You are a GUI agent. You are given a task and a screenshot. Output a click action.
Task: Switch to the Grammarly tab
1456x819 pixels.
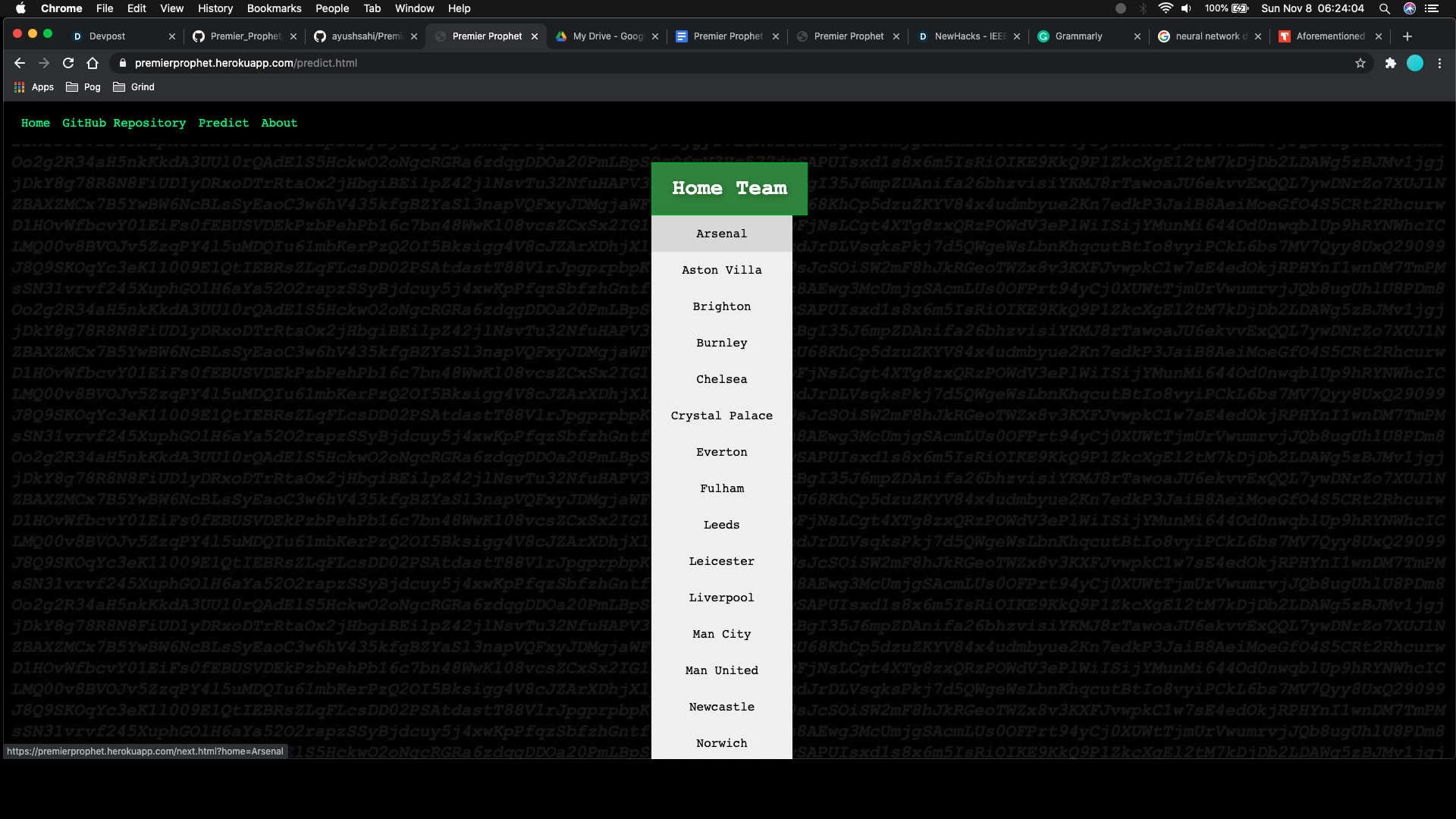[x=1078, y=36]
